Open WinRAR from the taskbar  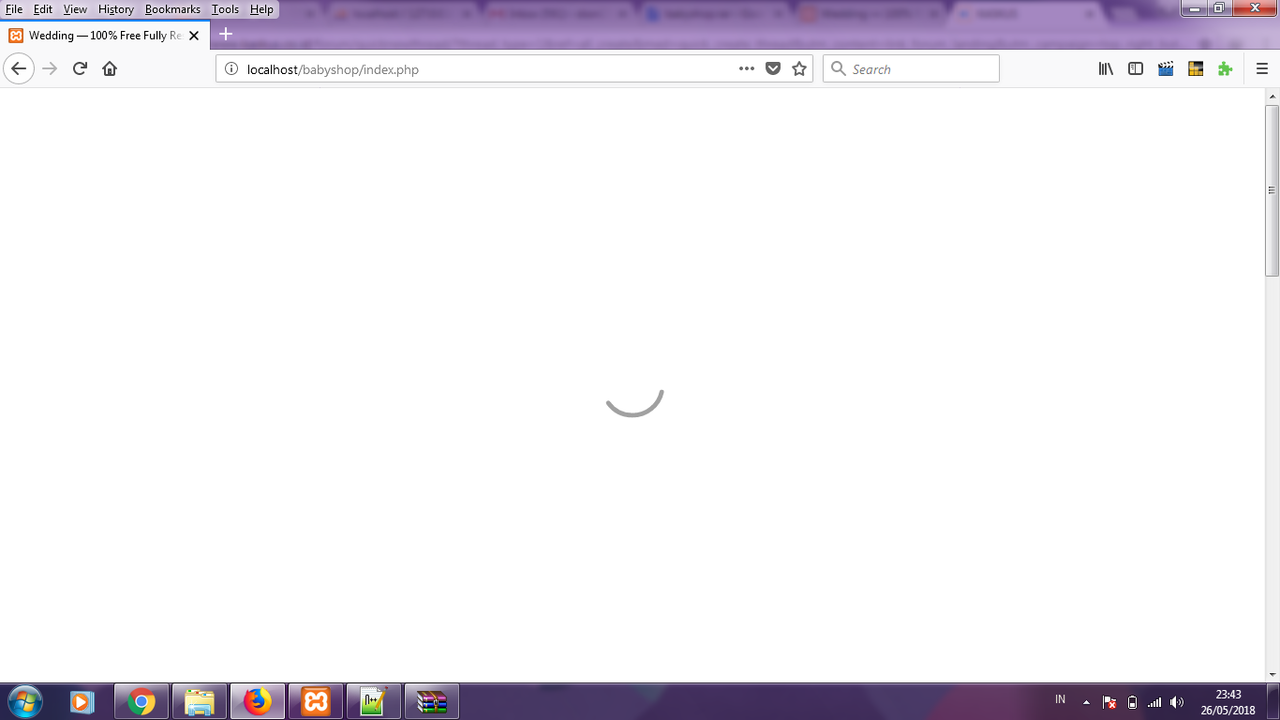pyautogui.click(x=431, y=702)
